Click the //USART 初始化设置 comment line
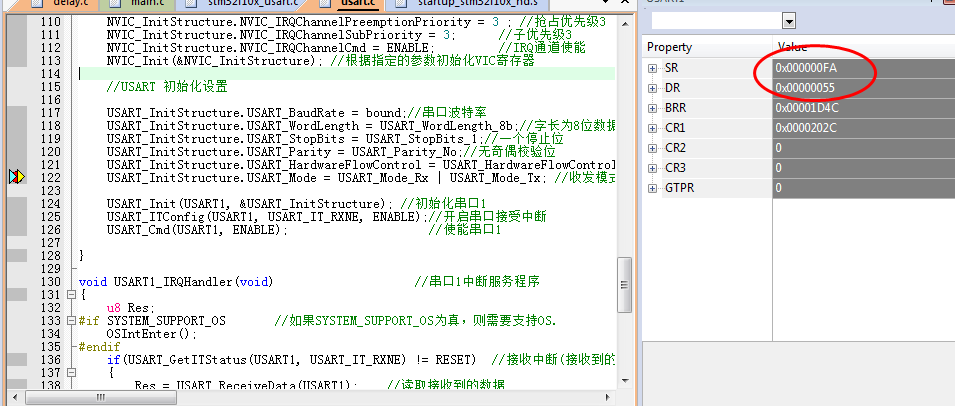The height and width of the screenshot is (406, 955). (x=167, y=86)
